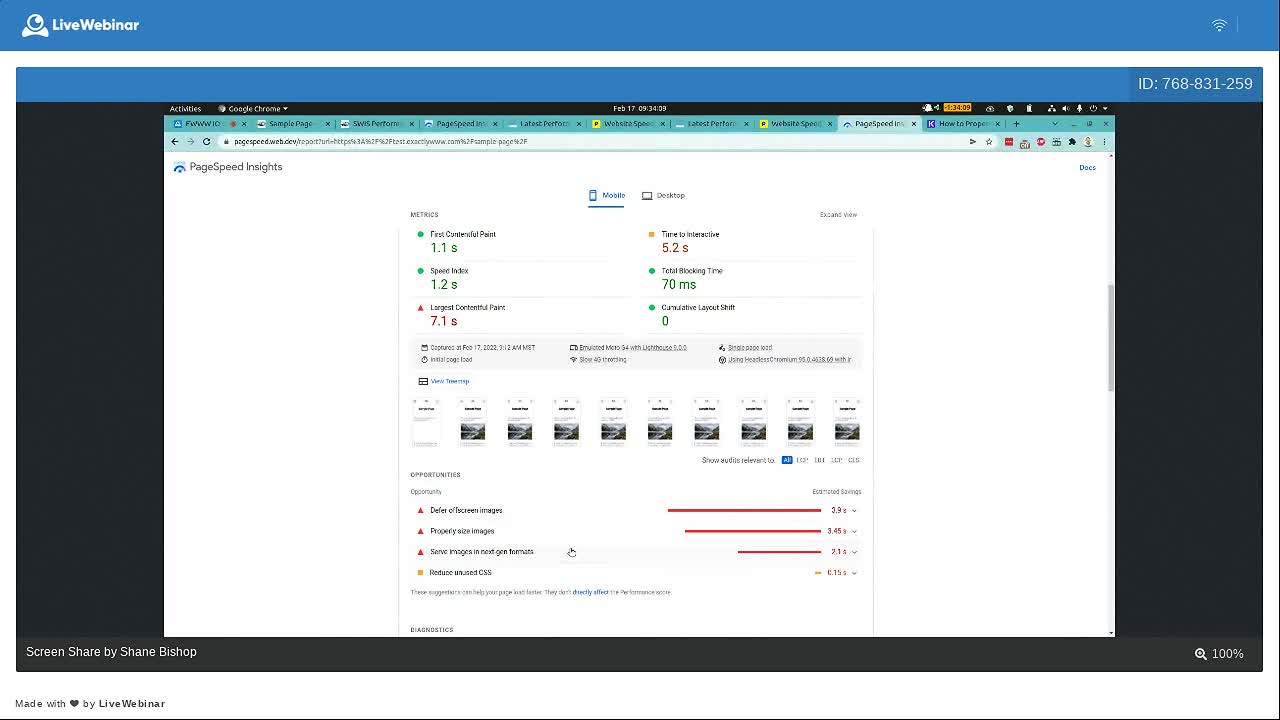This screenshot has width=1280, height=720.
Task: Click the Serve images next-gen savings bar
Action: (x=779, y=552)
